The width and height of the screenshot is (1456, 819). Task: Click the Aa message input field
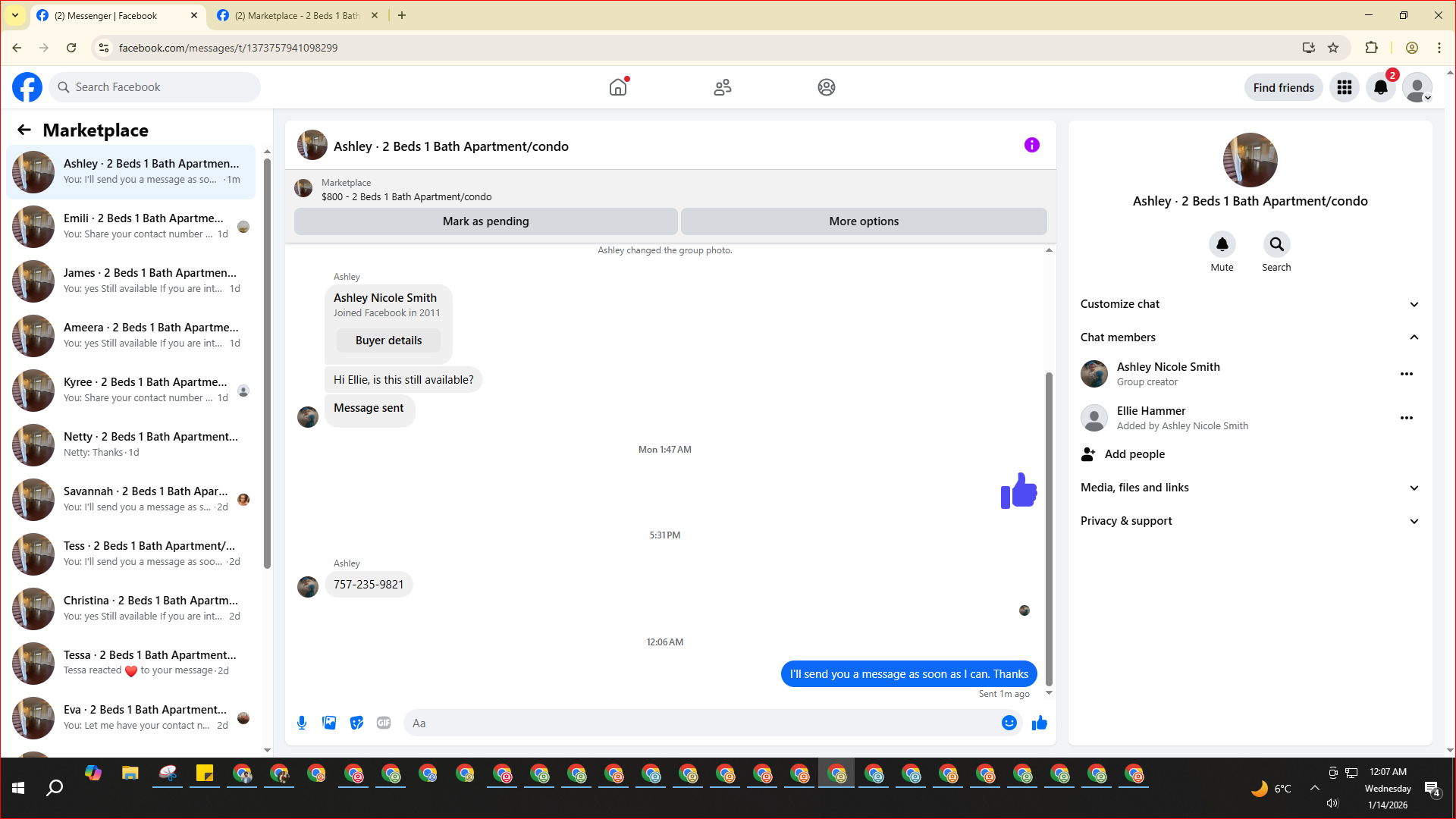point(698,723)
